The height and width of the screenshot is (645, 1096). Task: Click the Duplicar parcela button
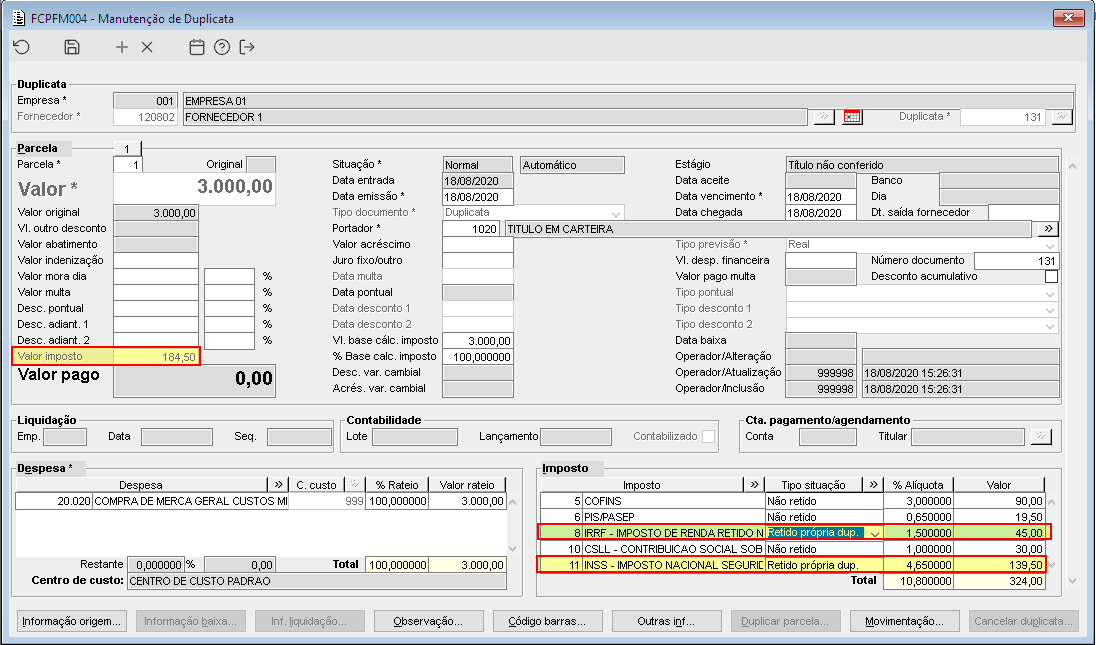coord(786,621)
